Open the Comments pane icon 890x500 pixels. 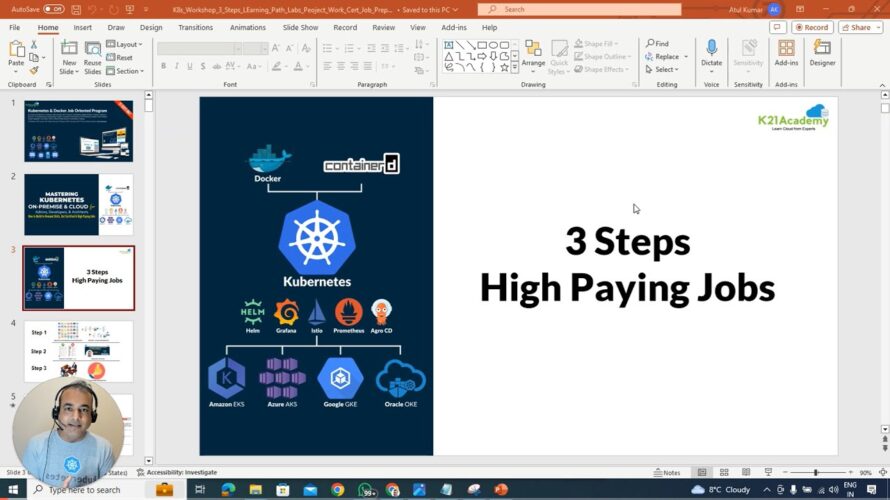pos(777,27)
